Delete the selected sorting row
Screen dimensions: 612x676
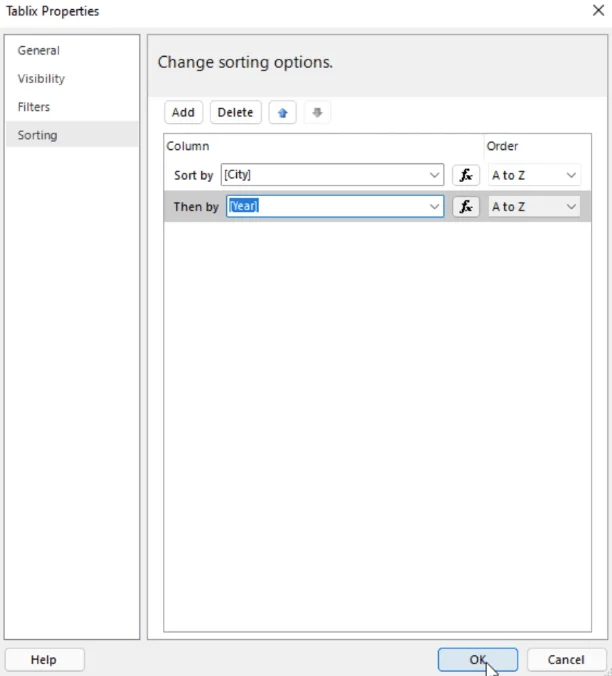235,113
